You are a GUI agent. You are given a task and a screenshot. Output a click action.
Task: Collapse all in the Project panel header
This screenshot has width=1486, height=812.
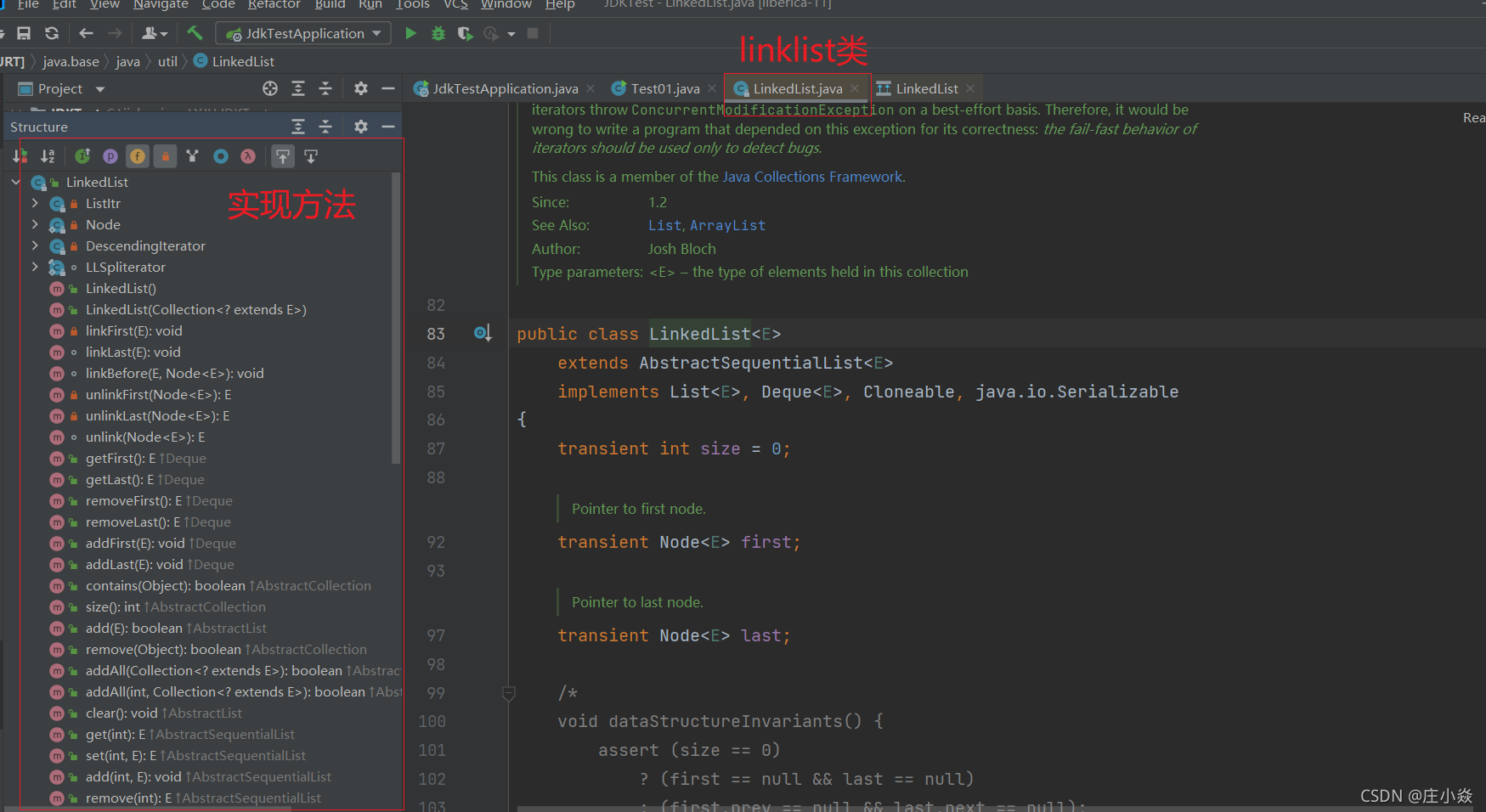[x=325, y=88]
